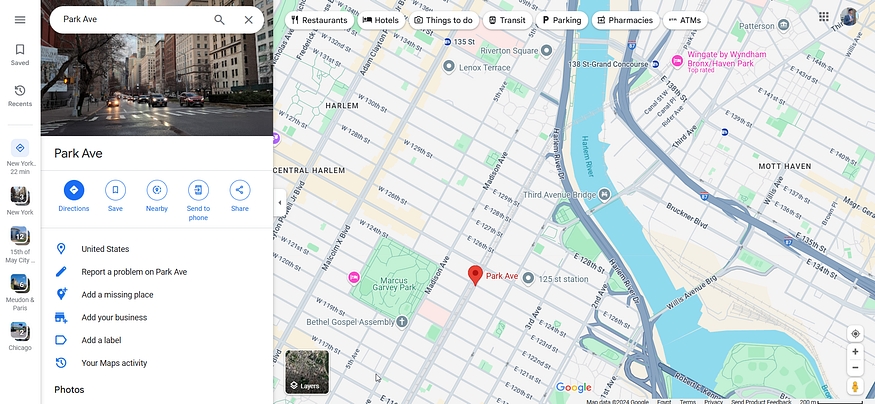875x404 pixels.
Task: Zoom in with the plus button
Action: (855, 352)
